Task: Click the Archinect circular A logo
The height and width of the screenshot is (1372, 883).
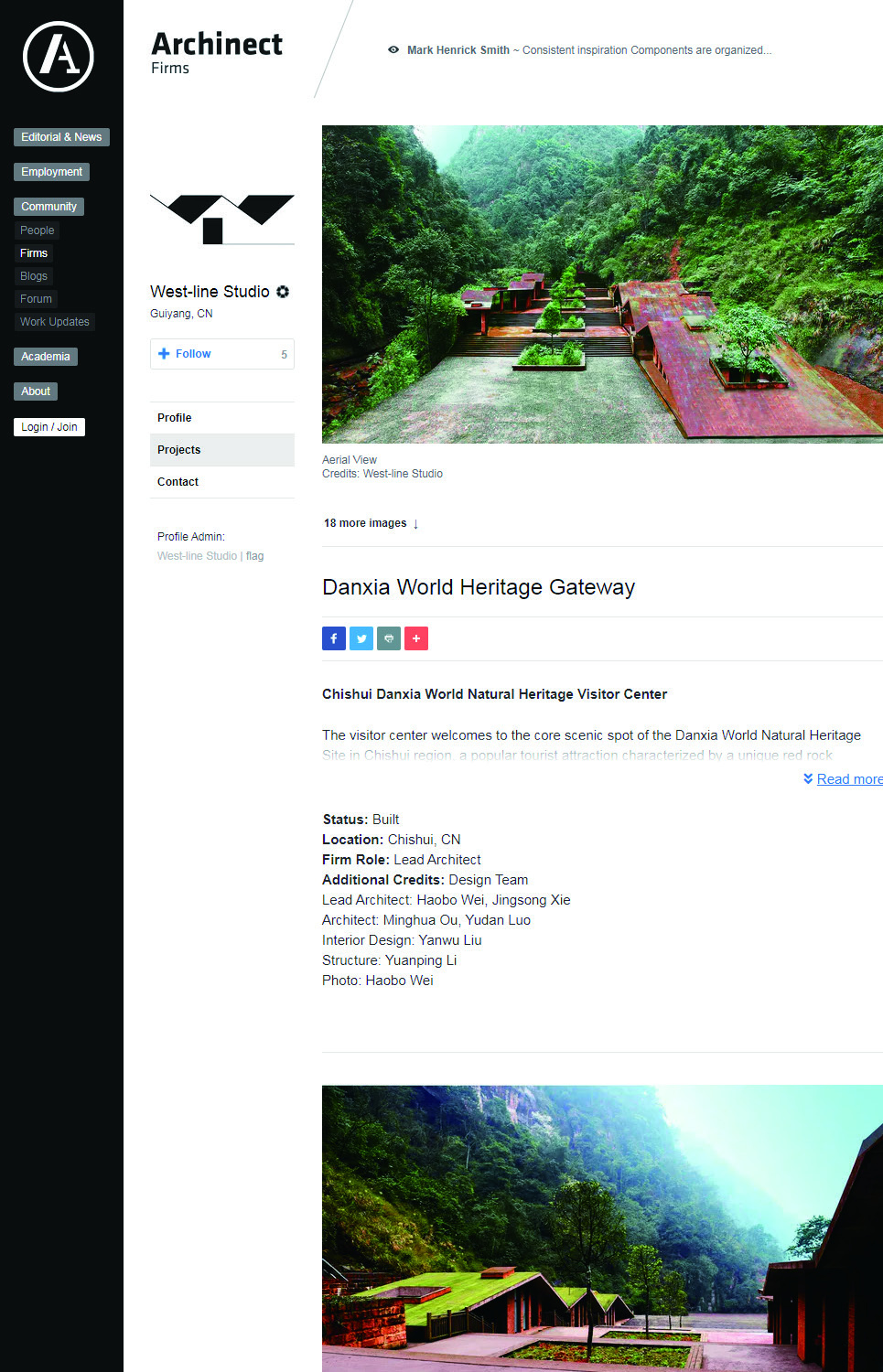Action: [59, 57]
